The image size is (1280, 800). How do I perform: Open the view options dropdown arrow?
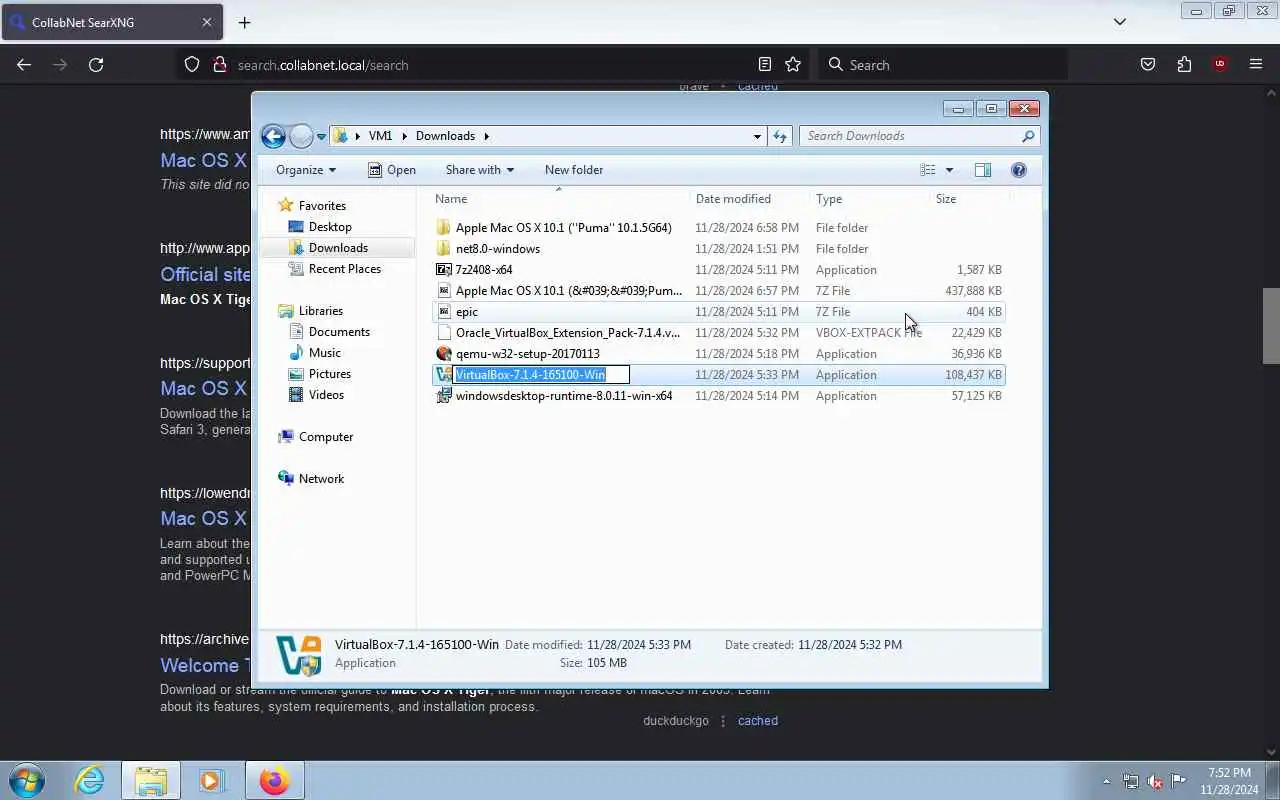coord(949,170)
